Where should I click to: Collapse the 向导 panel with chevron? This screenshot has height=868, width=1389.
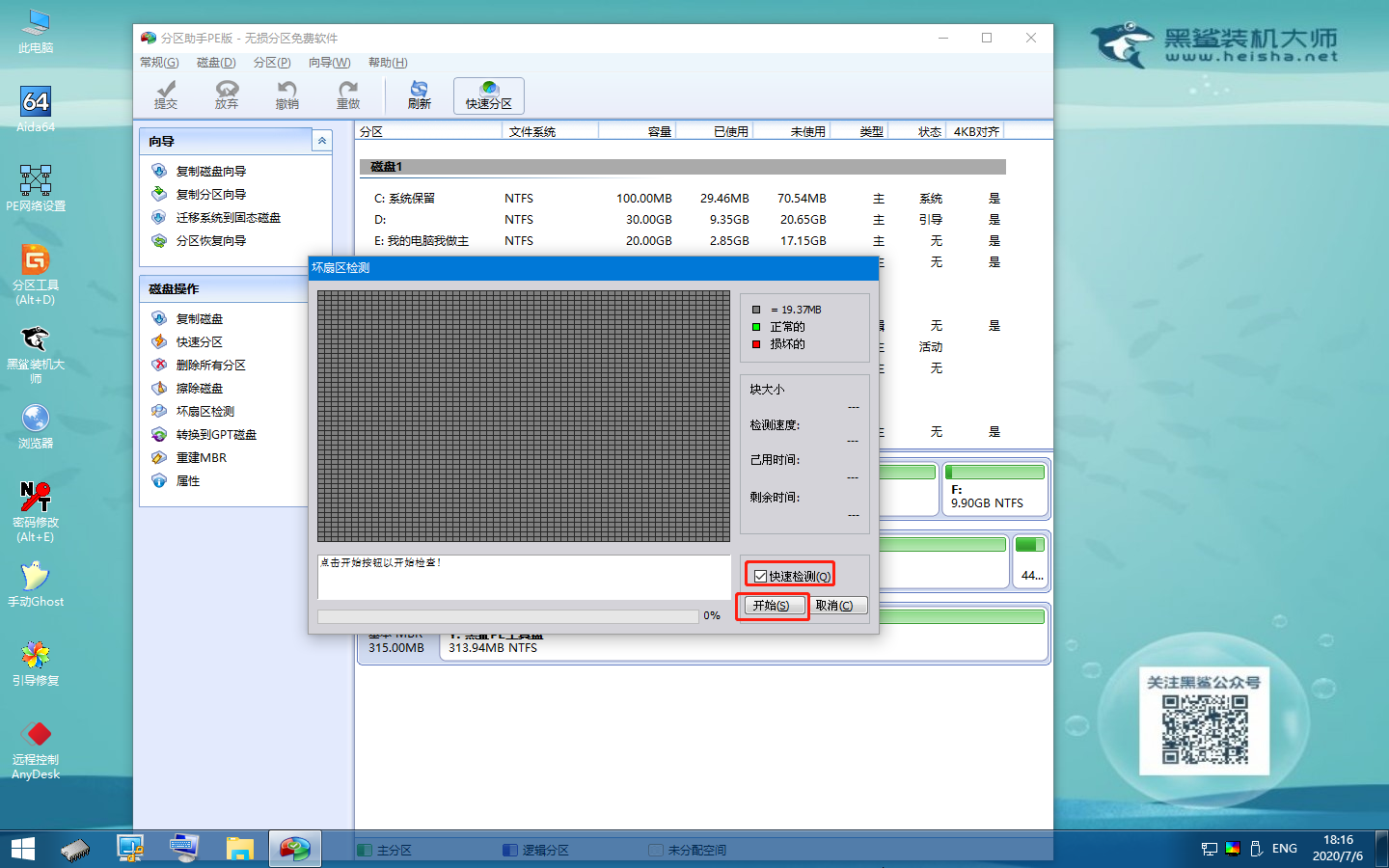click(322, 141)
